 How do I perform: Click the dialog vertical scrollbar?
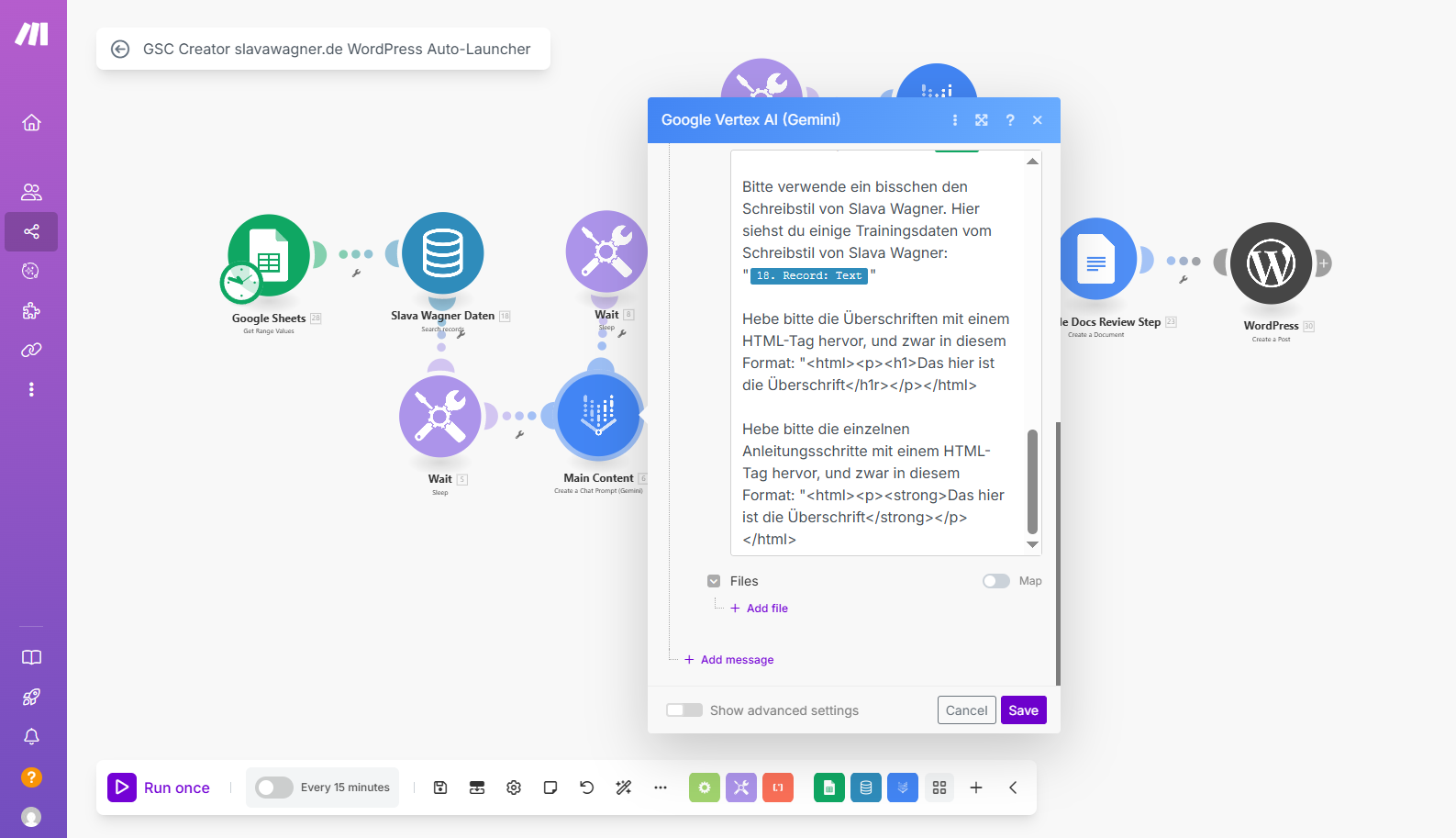1058,553
